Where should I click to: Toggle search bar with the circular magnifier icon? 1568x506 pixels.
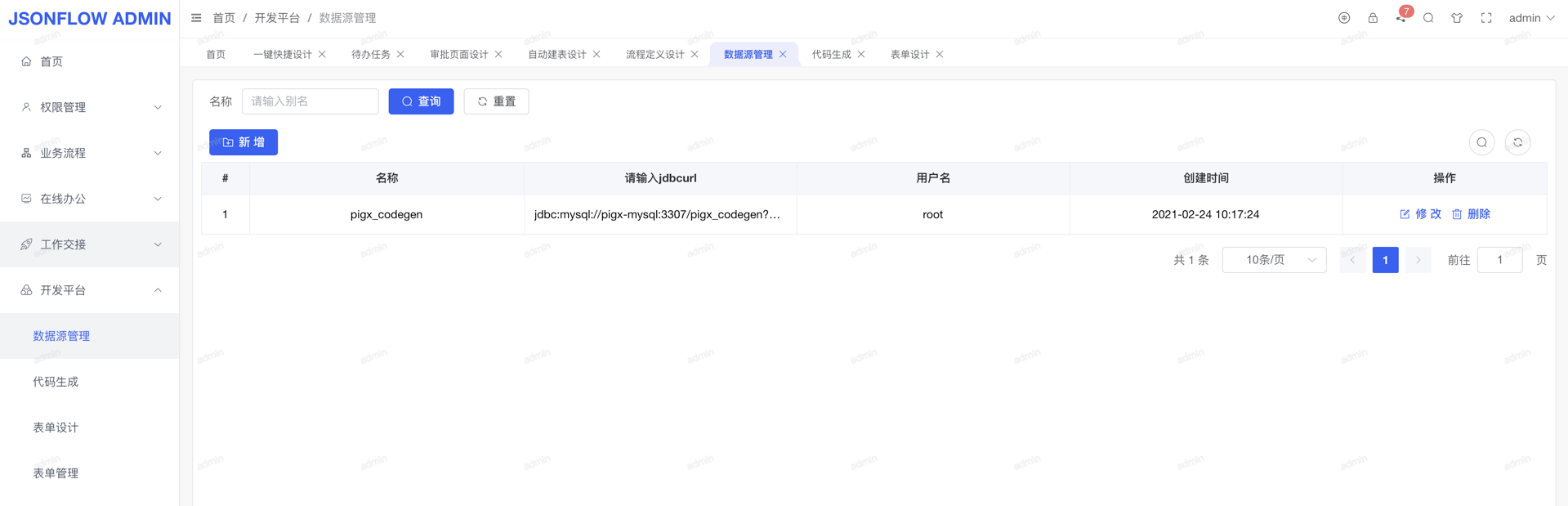click(1481, 142)
